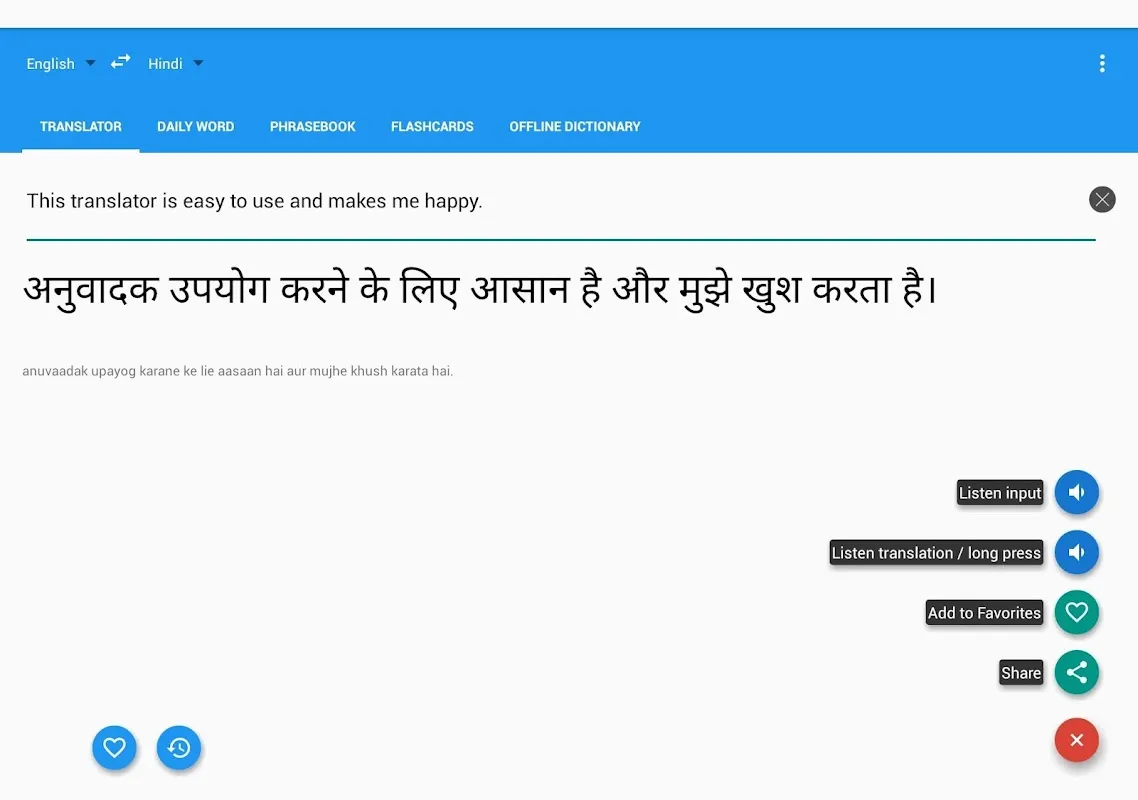Select the Translator tab

pos(80,126)
